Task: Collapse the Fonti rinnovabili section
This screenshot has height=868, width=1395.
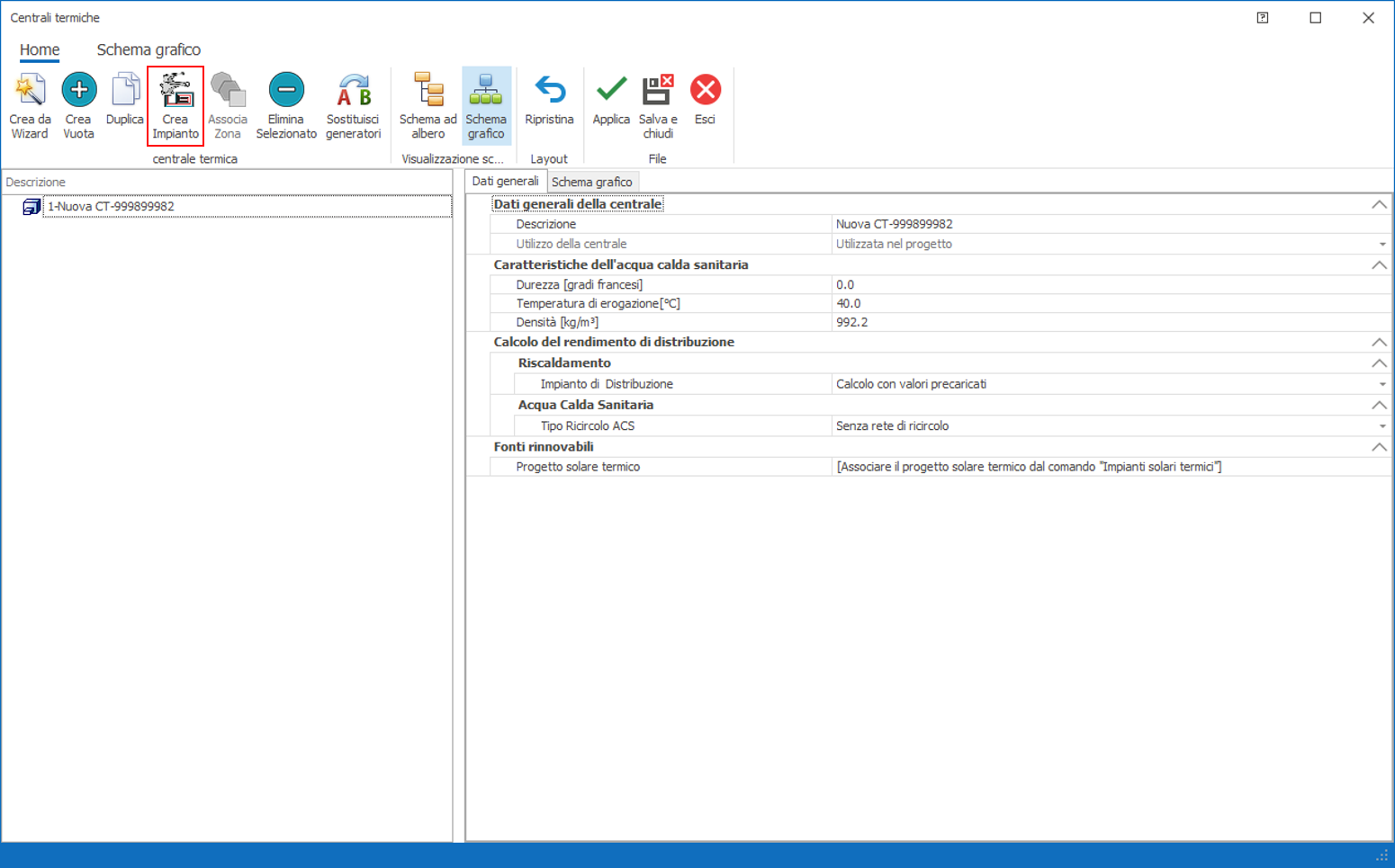Action: click(x=1378, y=447)
